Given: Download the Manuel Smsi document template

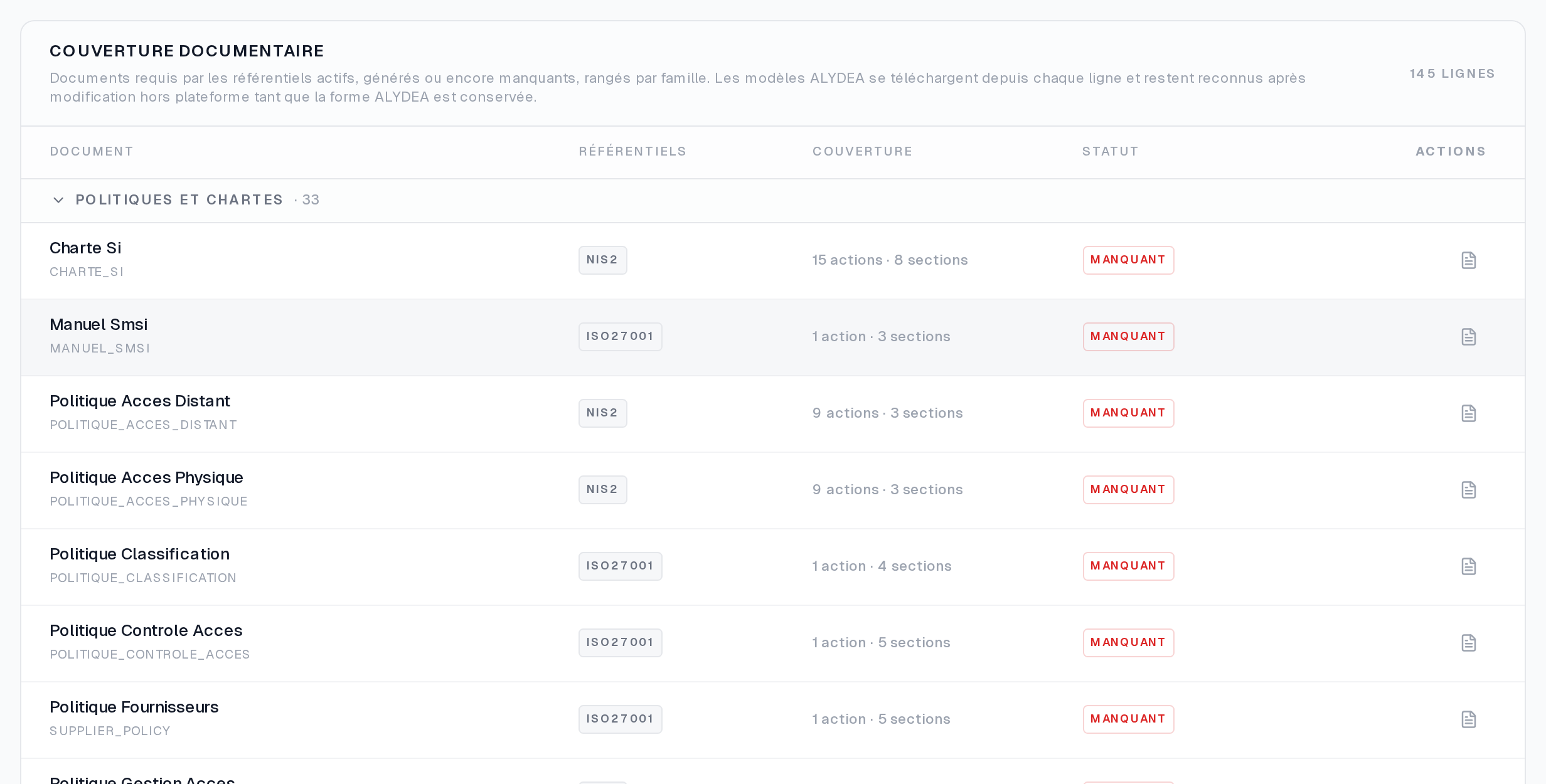Looking at the screenshot, I should pyautogui.click(x=1468, y=337).
